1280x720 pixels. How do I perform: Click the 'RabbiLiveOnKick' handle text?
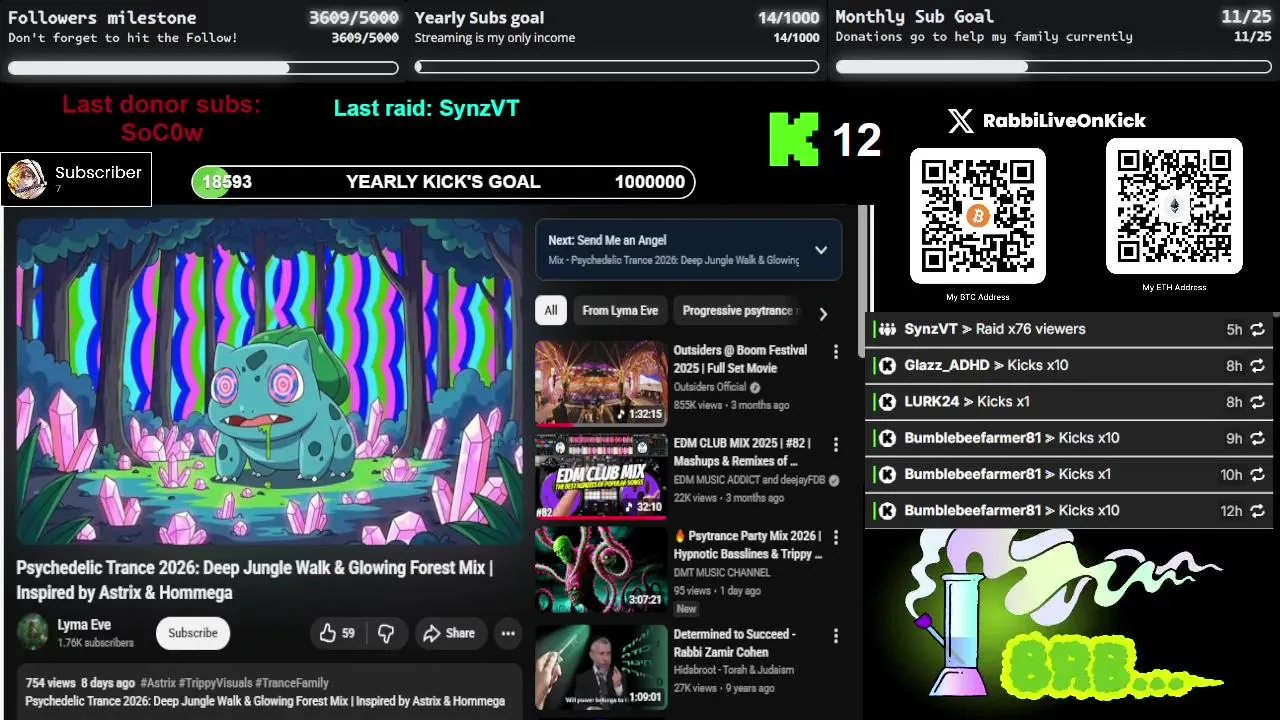pyautogui.click(x=1064, y=121)
